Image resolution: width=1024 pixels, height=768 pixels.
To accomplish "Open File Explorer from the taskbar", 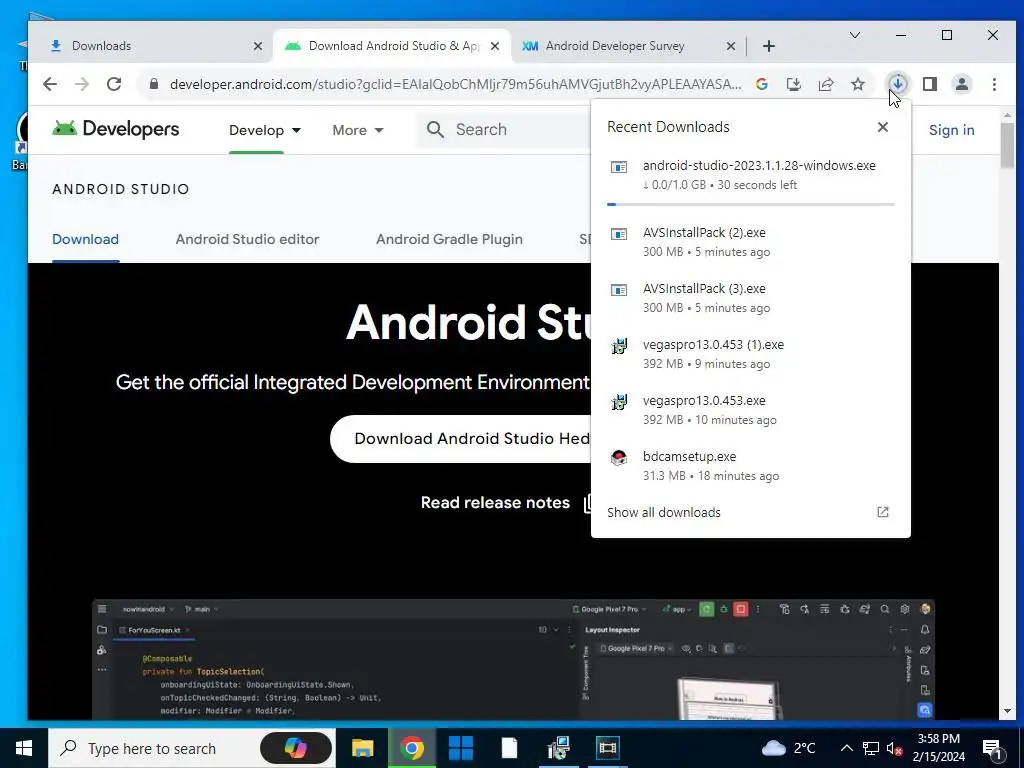I will tap(362, 748).
